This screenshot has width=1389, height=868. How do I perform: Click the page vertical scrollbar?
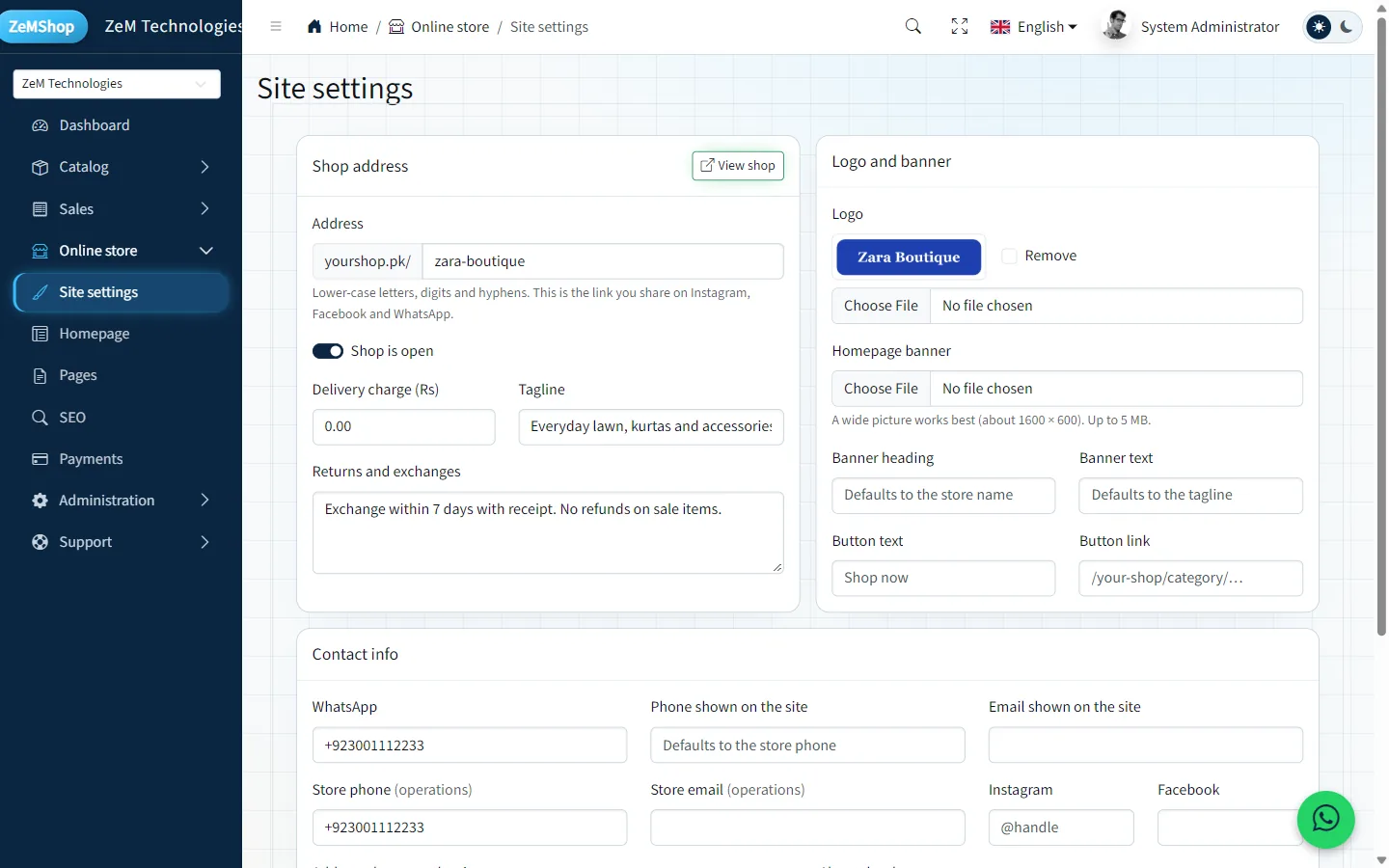pyautogui.click(x=1381, y=328)
